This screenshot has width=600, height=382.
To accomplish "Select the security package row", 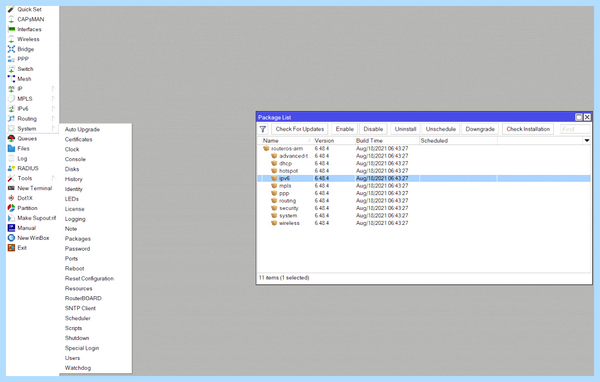I will click(424, 208).
